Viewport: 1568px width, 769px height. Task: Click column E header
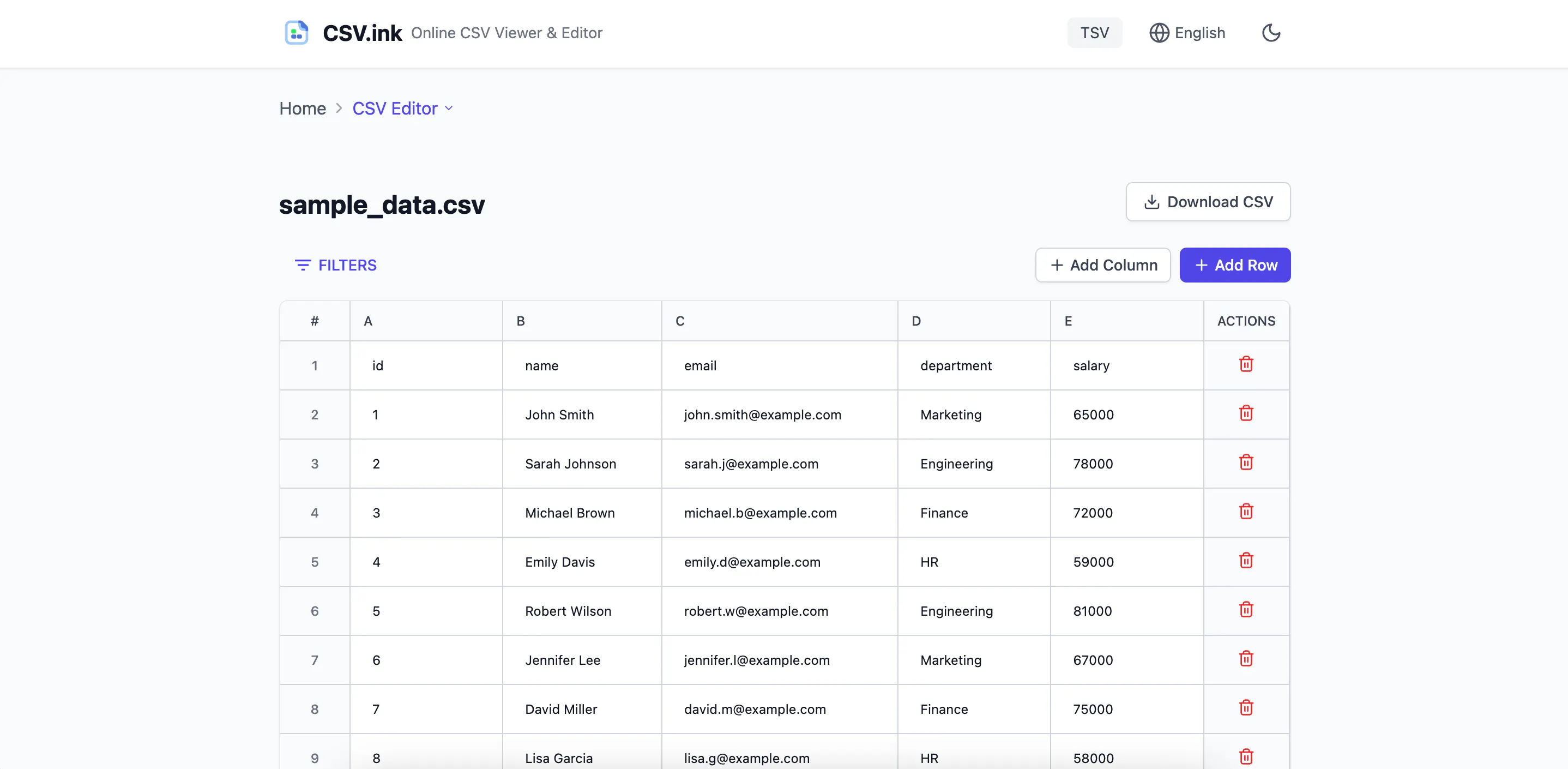coord(1127,321)
